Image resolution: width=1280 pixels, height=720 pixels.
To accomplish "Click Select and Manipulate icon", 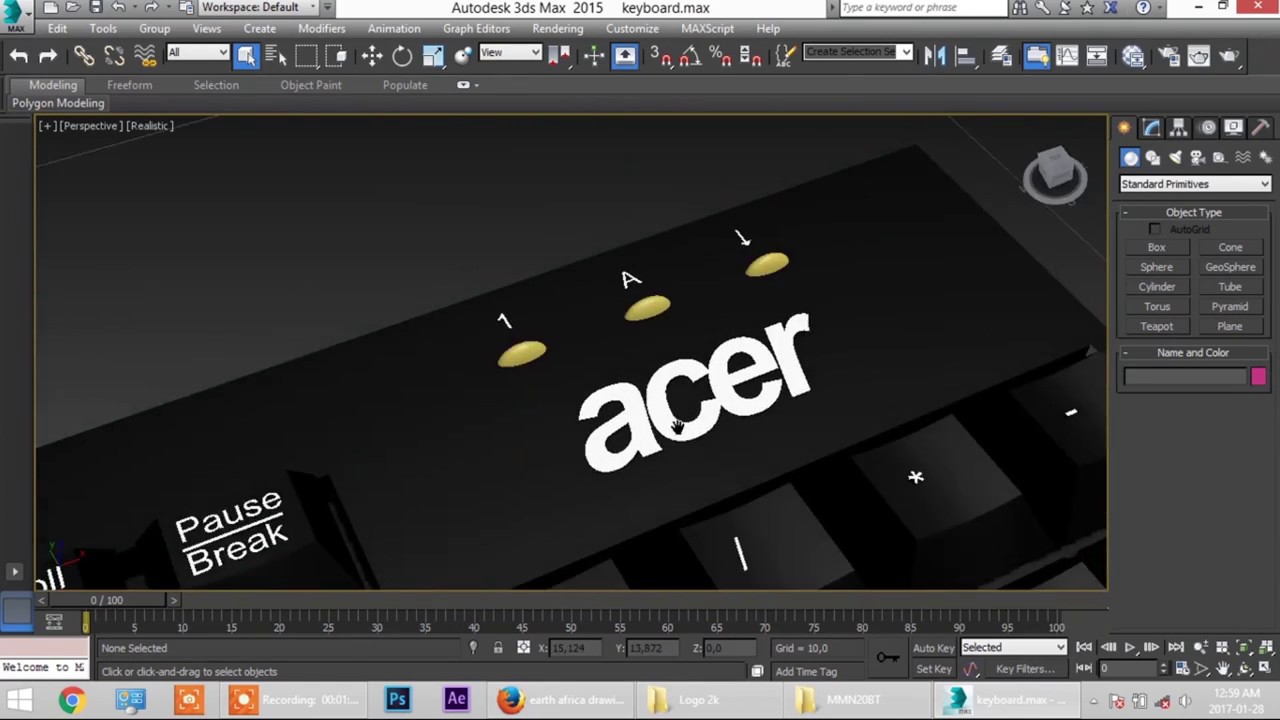I will [594, 56].
